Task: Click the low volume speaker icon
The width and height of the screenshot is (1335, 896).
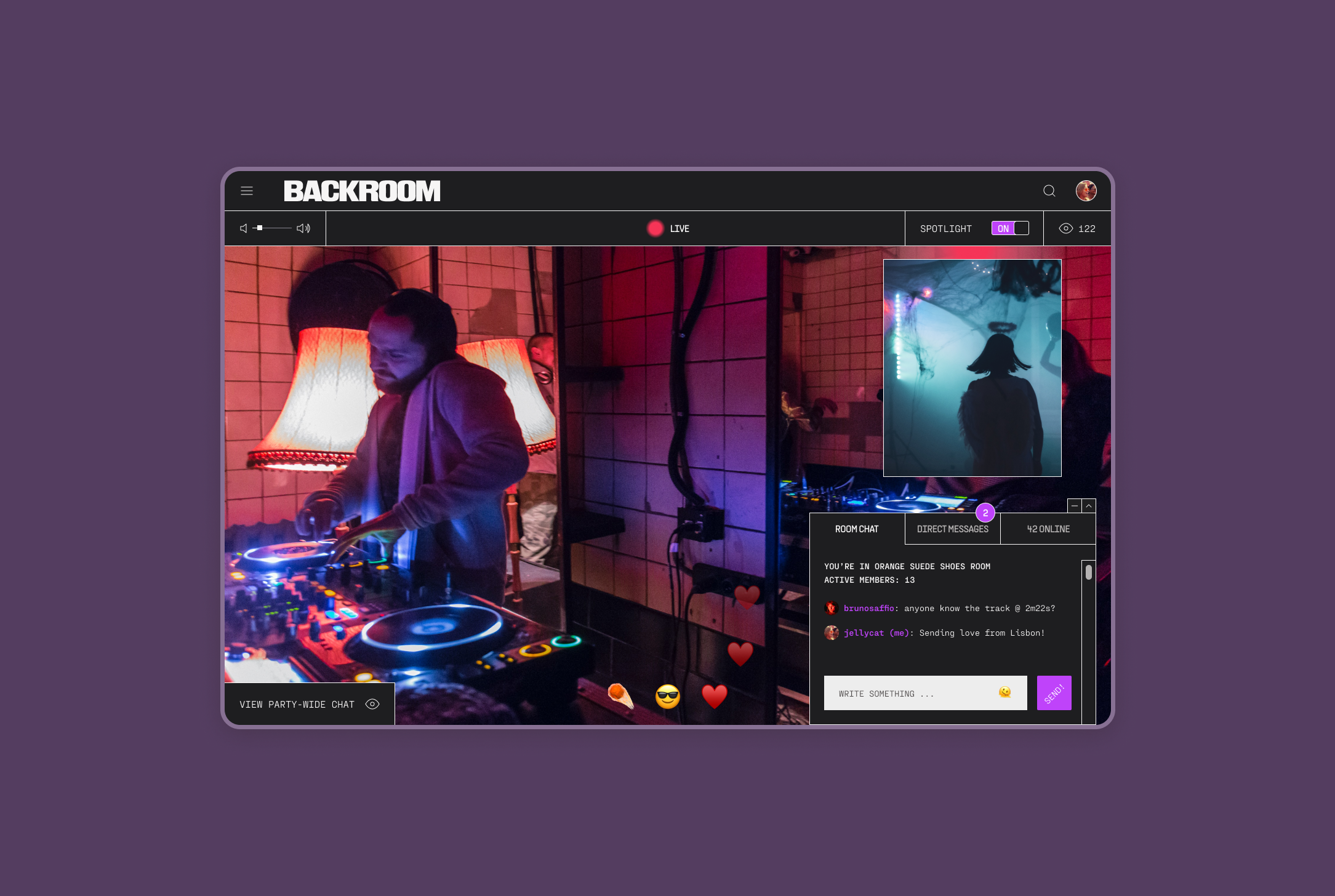Action: pos(244,228)
